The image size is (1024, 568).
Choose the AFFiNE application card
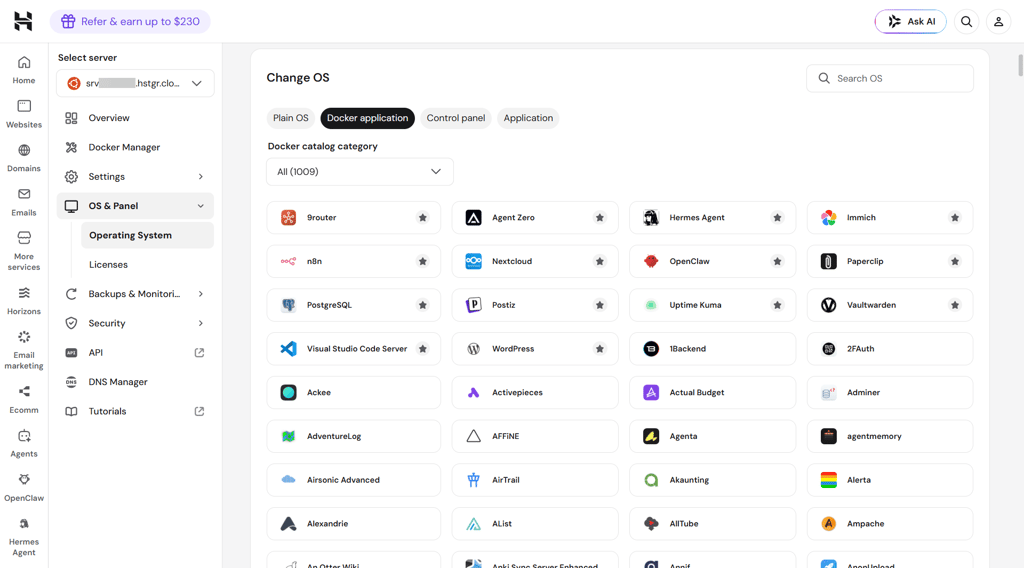(x=535, y=436)
